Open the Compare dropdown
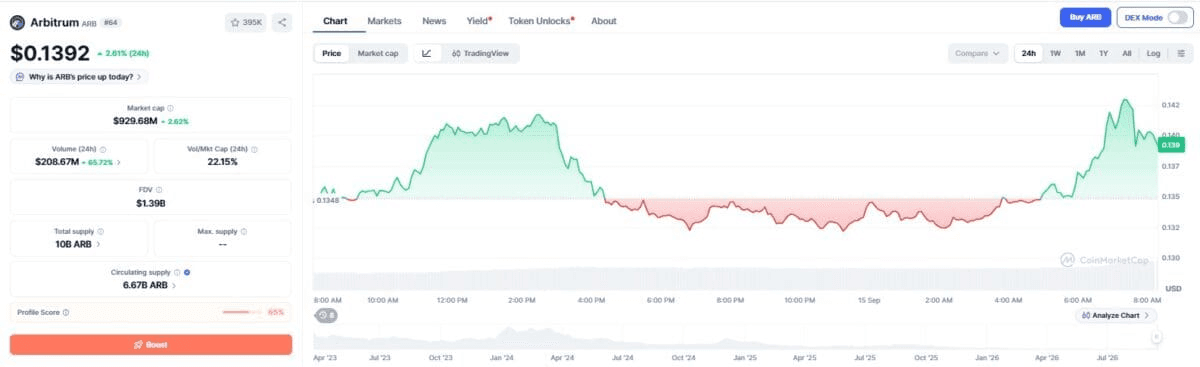Screen dimensions: 1200x367 978,53
